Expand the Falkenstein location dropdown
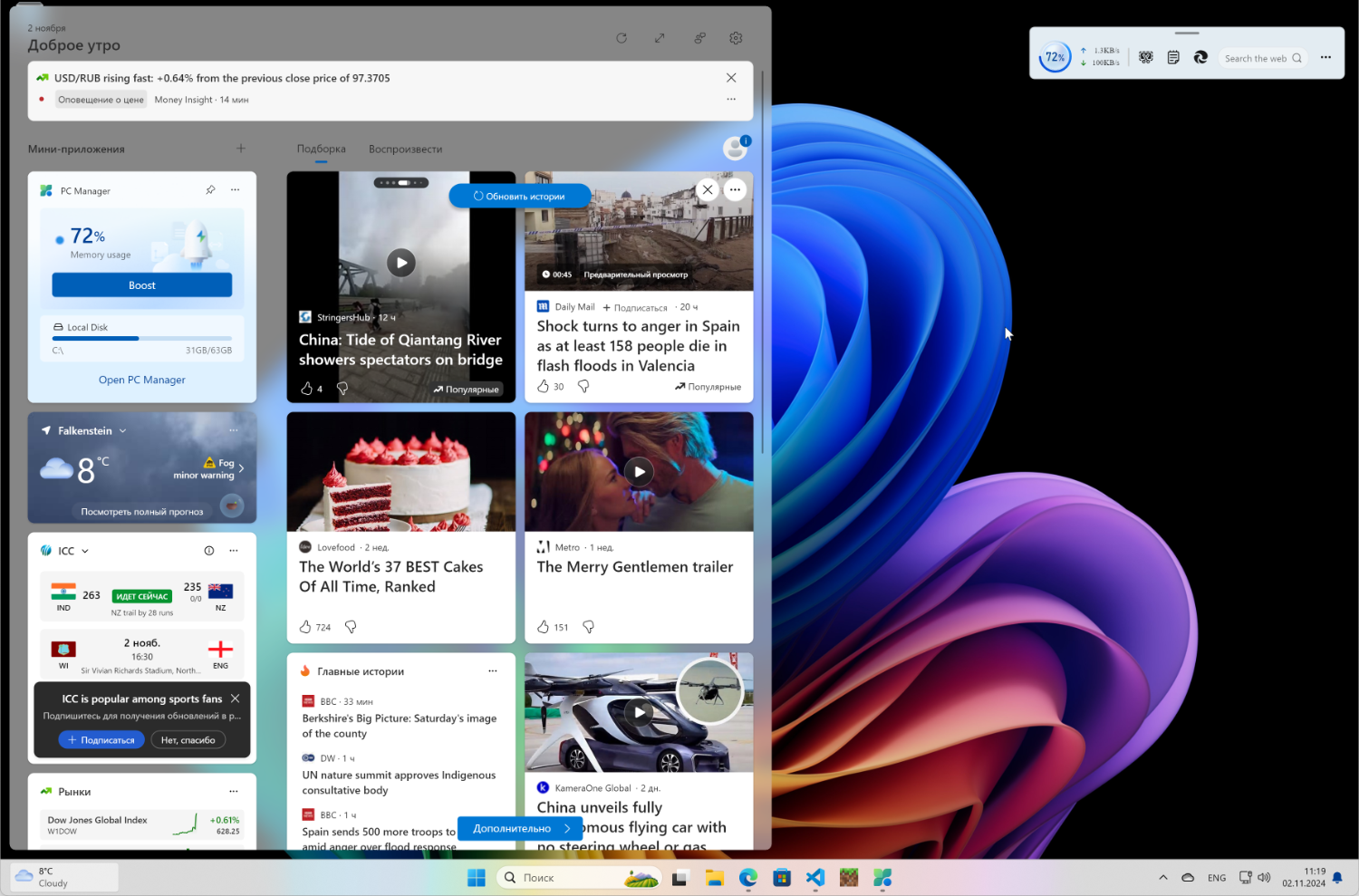 pyautogui.click(x=122, y=431)
